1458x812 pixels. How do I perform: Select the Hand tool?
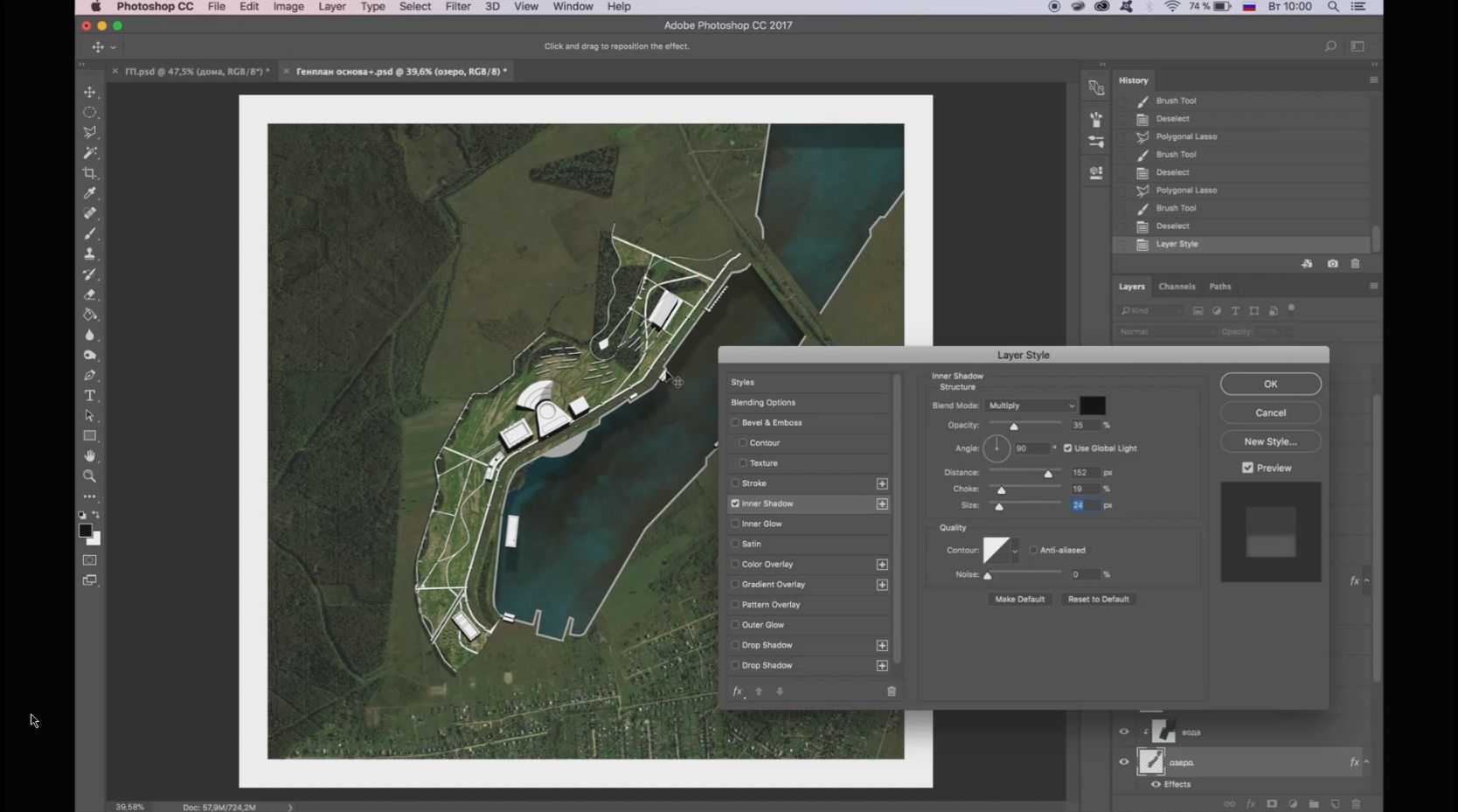click(x=90, y=456)
